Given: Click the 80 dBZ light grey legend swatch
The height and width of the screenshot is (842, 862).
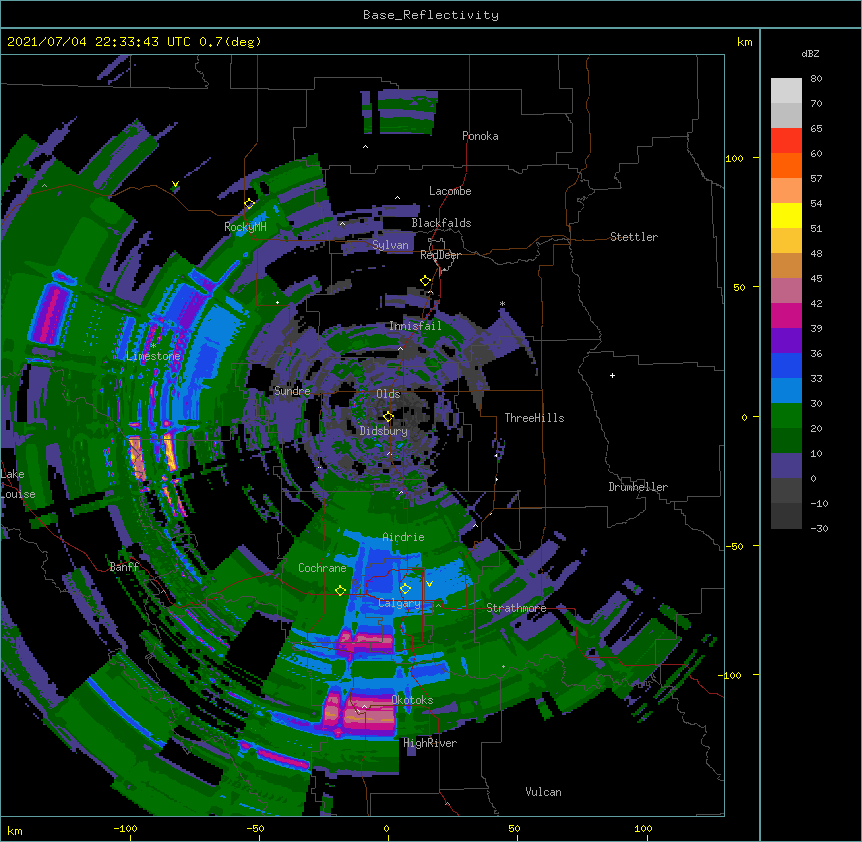Looking at the screenshot, I should point(786,91).
